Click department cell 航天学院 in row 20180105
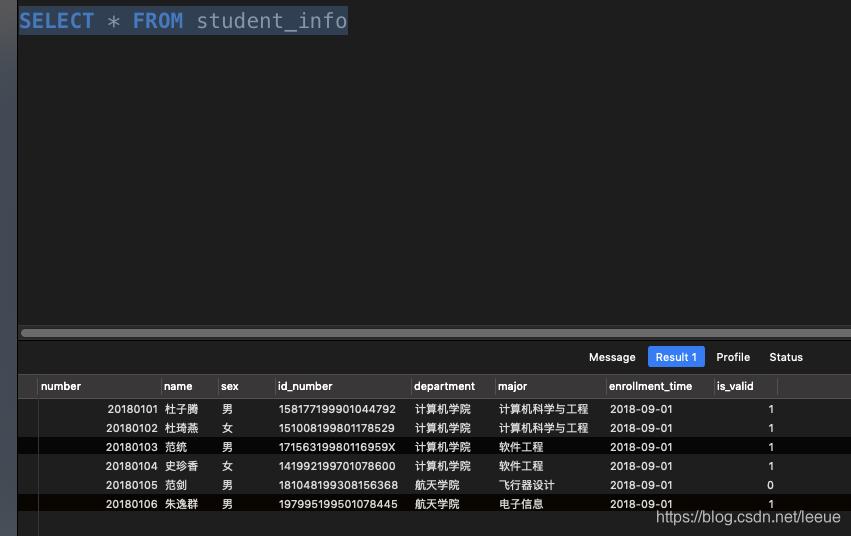This screenshot has height=536, width=851. point(437,485)
